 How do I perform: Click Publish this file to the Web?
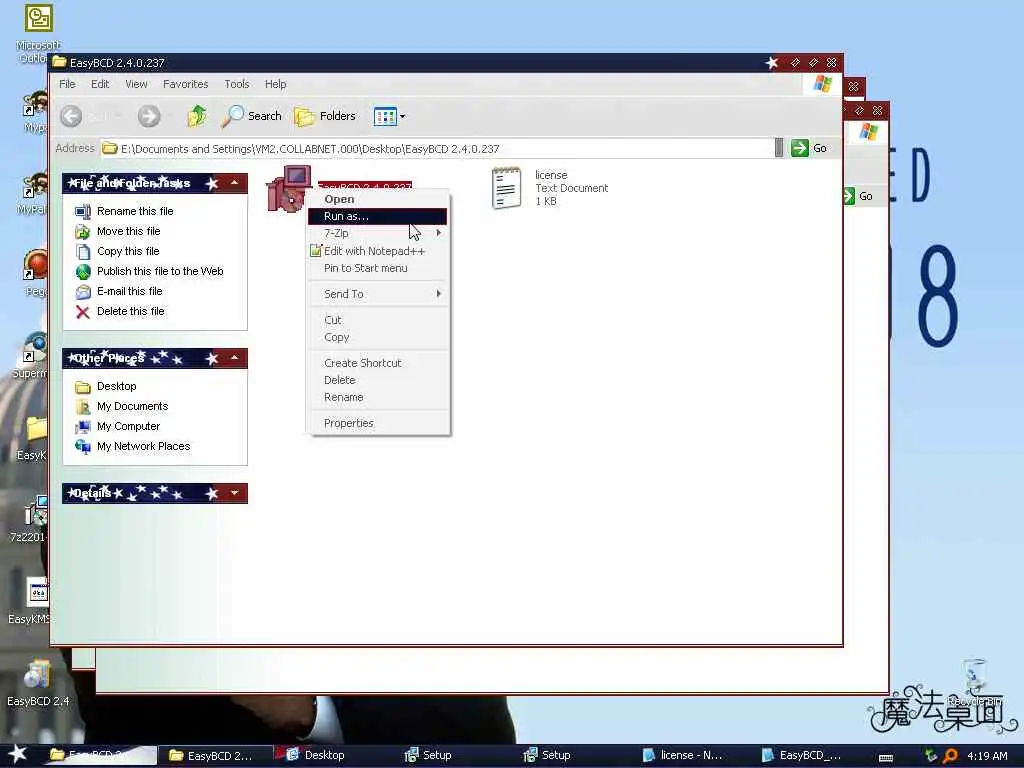[x=160, y=271]
